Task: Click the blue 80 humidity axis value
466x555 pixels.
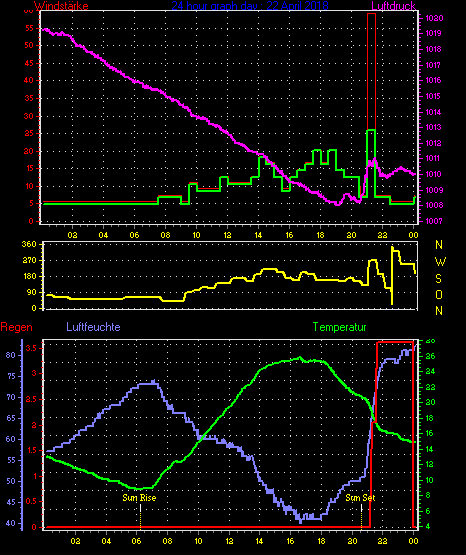Action: click(x=11, y=355)
